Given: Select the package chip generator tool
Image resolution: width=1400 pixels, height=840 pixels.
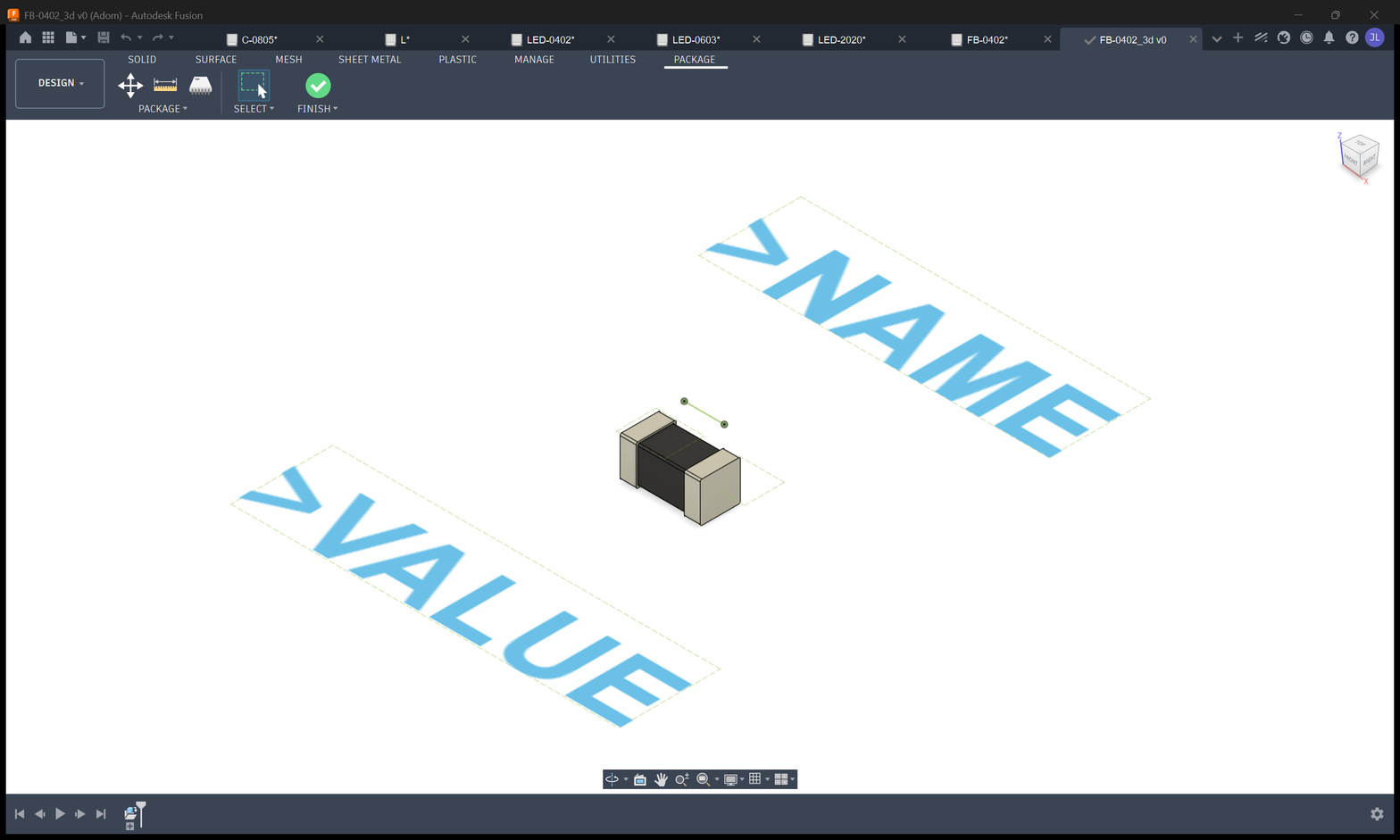Looking at the screenshot, I should [x=200, y=85].
